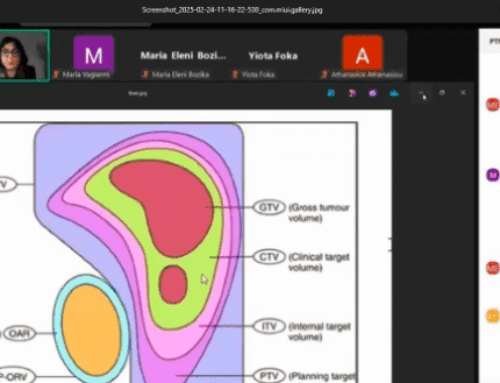The height and width of the screenshot is (383, 500).
Task: Click the orange OAR region in the diagram
Action: 91,330
